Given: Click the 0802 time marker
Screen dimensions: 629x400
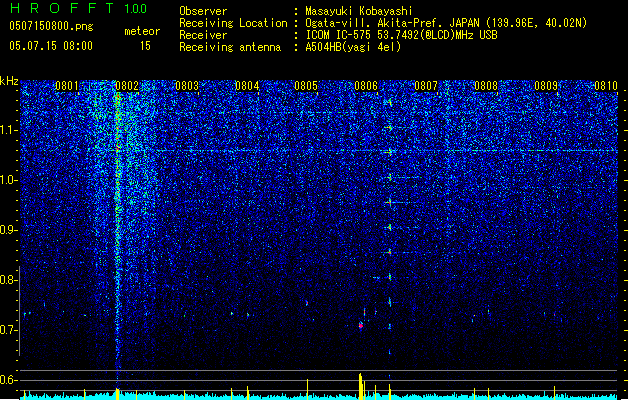Looking at the screenshot, I should coord(127,86).
